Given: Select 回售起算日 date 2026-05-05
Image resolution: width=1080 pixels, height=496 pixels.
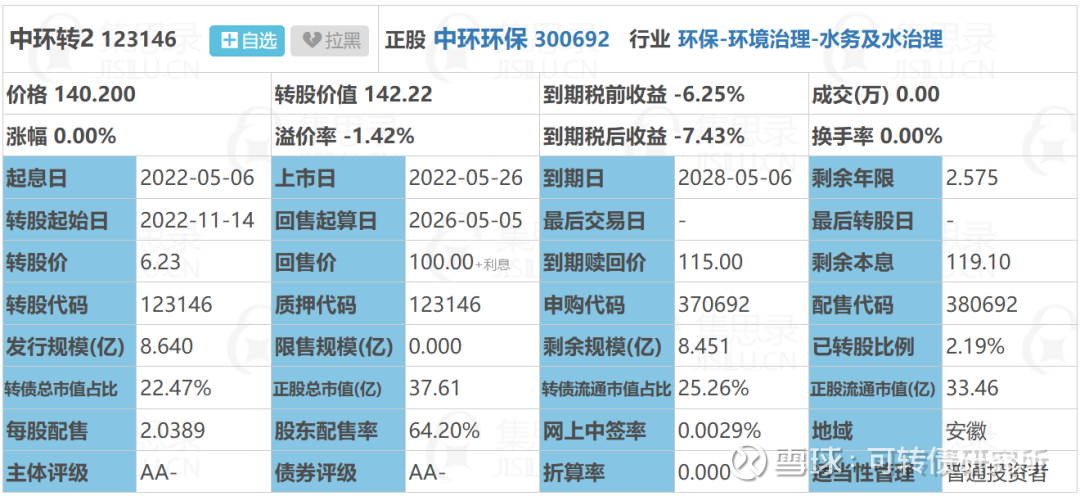Looking at the screenshot, I should (466, 220).
